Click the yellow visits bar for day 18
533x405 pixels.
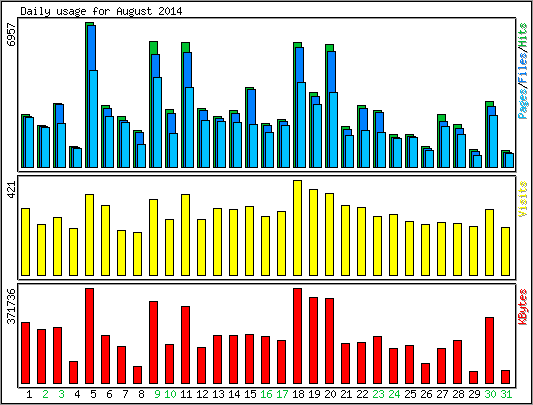(297, 228)
